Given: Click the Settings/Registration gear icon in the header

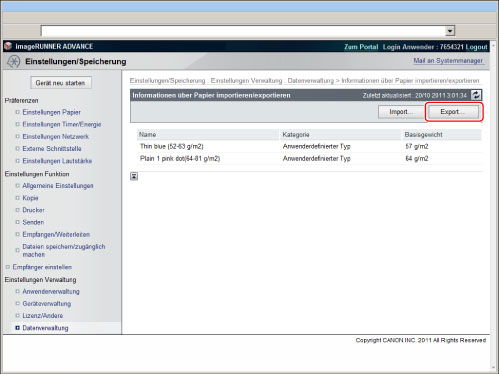Looking at the screenshot, I should pyautogui.click(x=14, y=61).
